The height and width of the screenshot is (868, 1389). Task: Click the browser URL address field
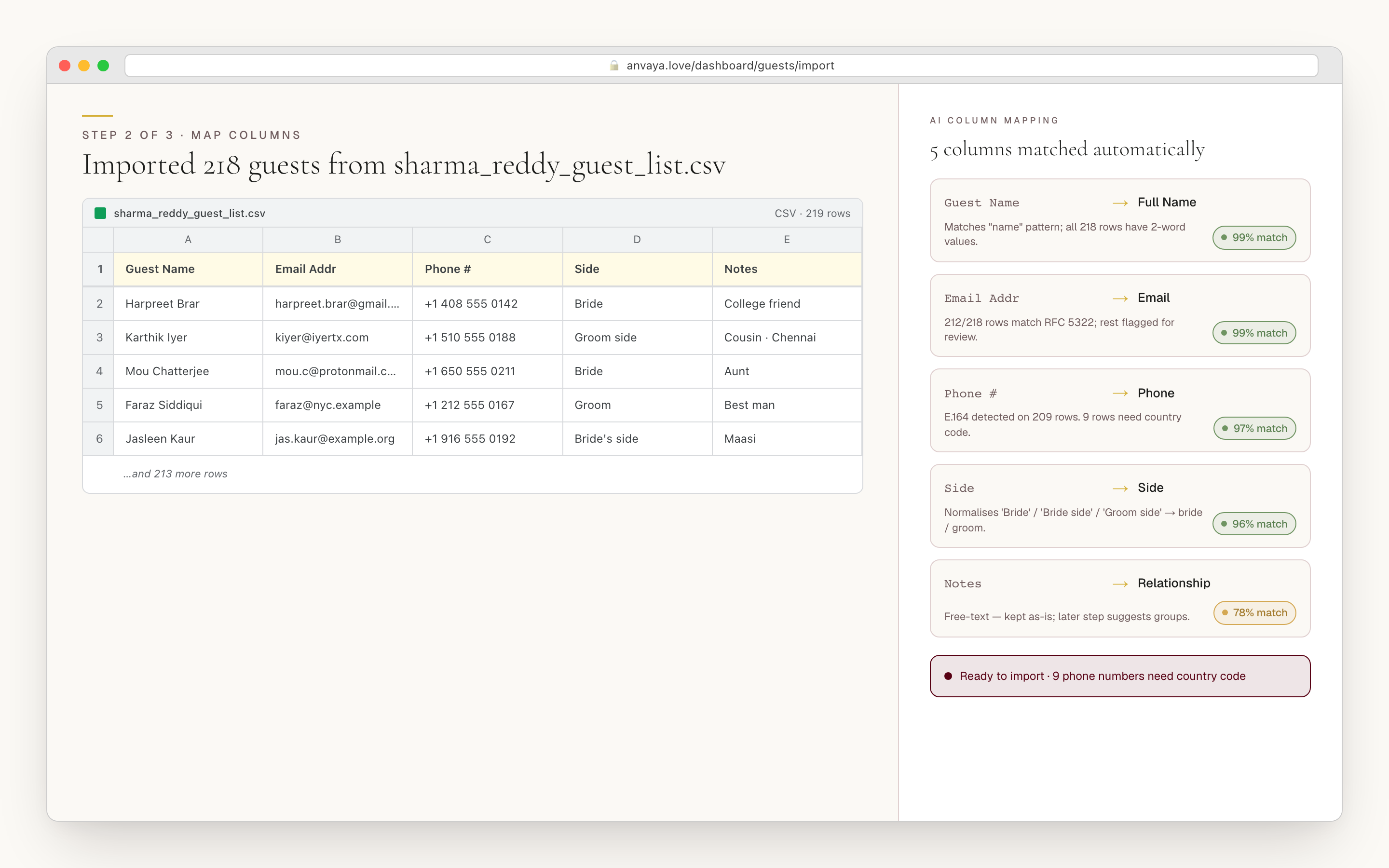(x=721, y=66)
